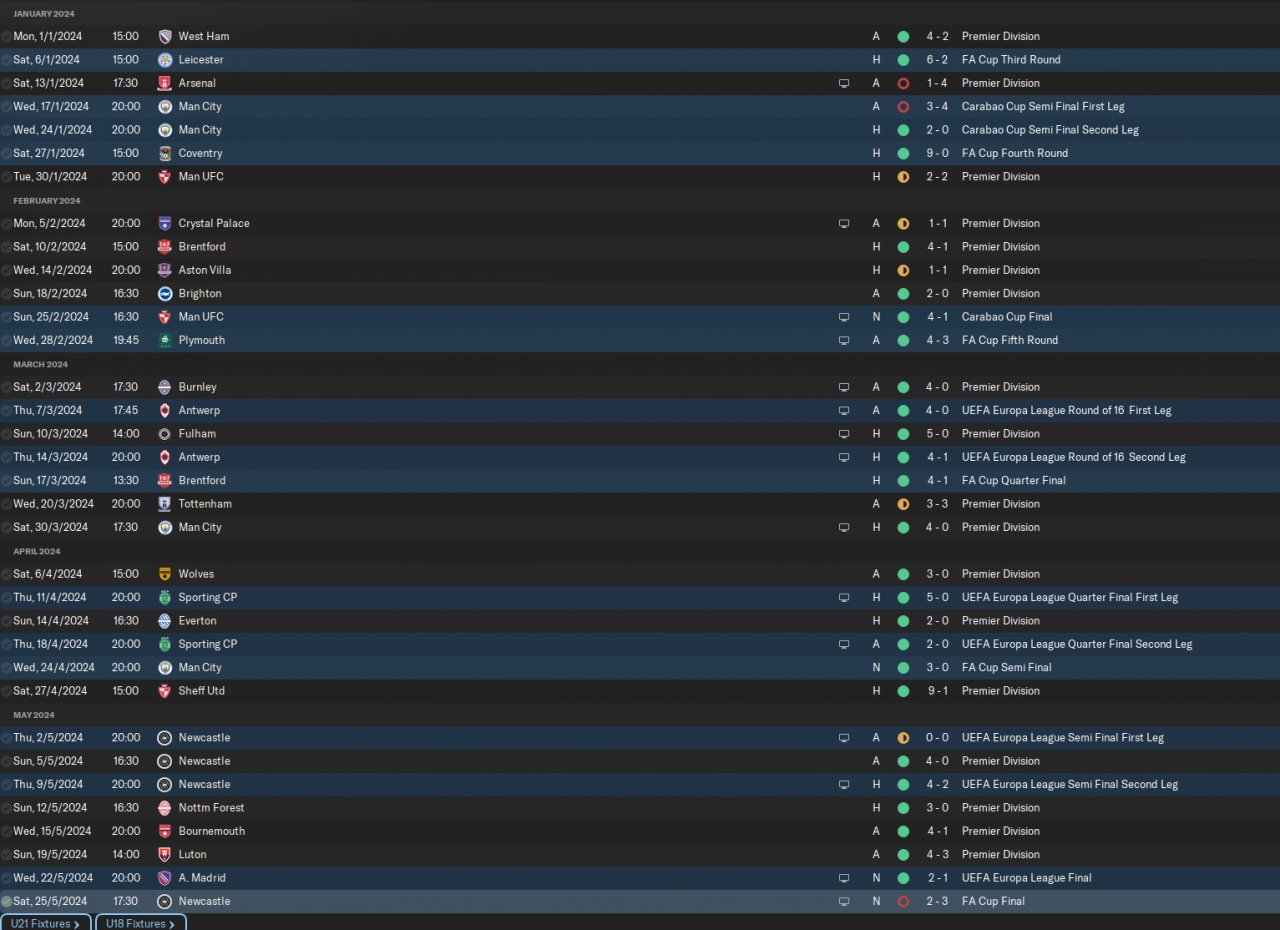
Task: Click the date Wed, 22/5/2024
Action: 53,878
